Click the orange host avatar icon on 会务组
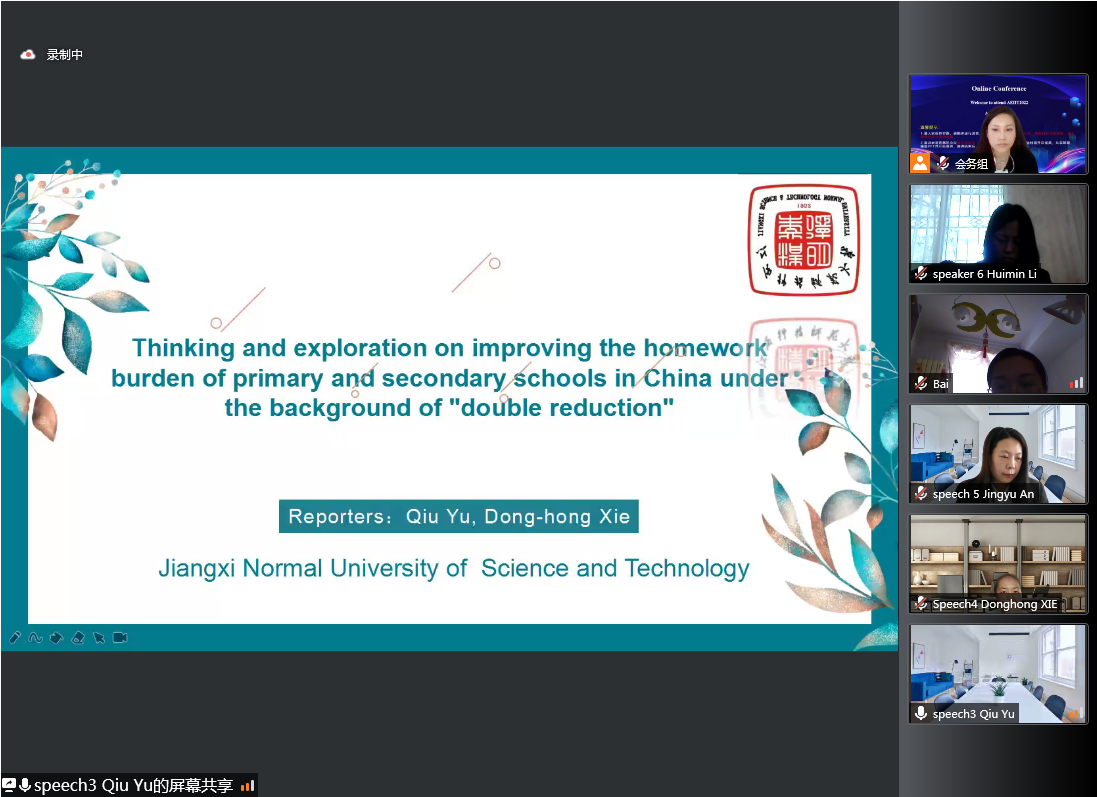Screen dimensions: 1097x797 coord(920,163)
